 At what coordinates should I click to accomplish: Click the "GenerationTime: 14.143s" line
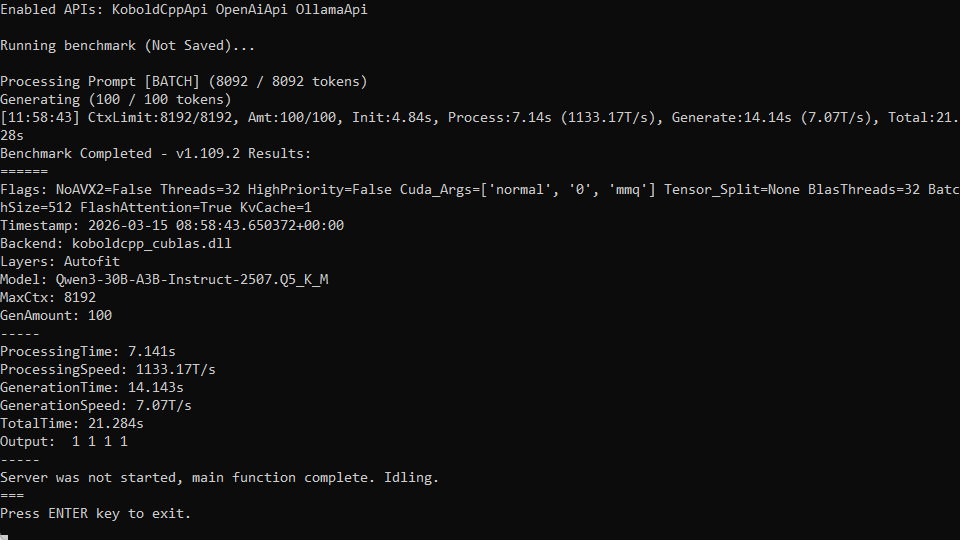(x=92, y=388)
